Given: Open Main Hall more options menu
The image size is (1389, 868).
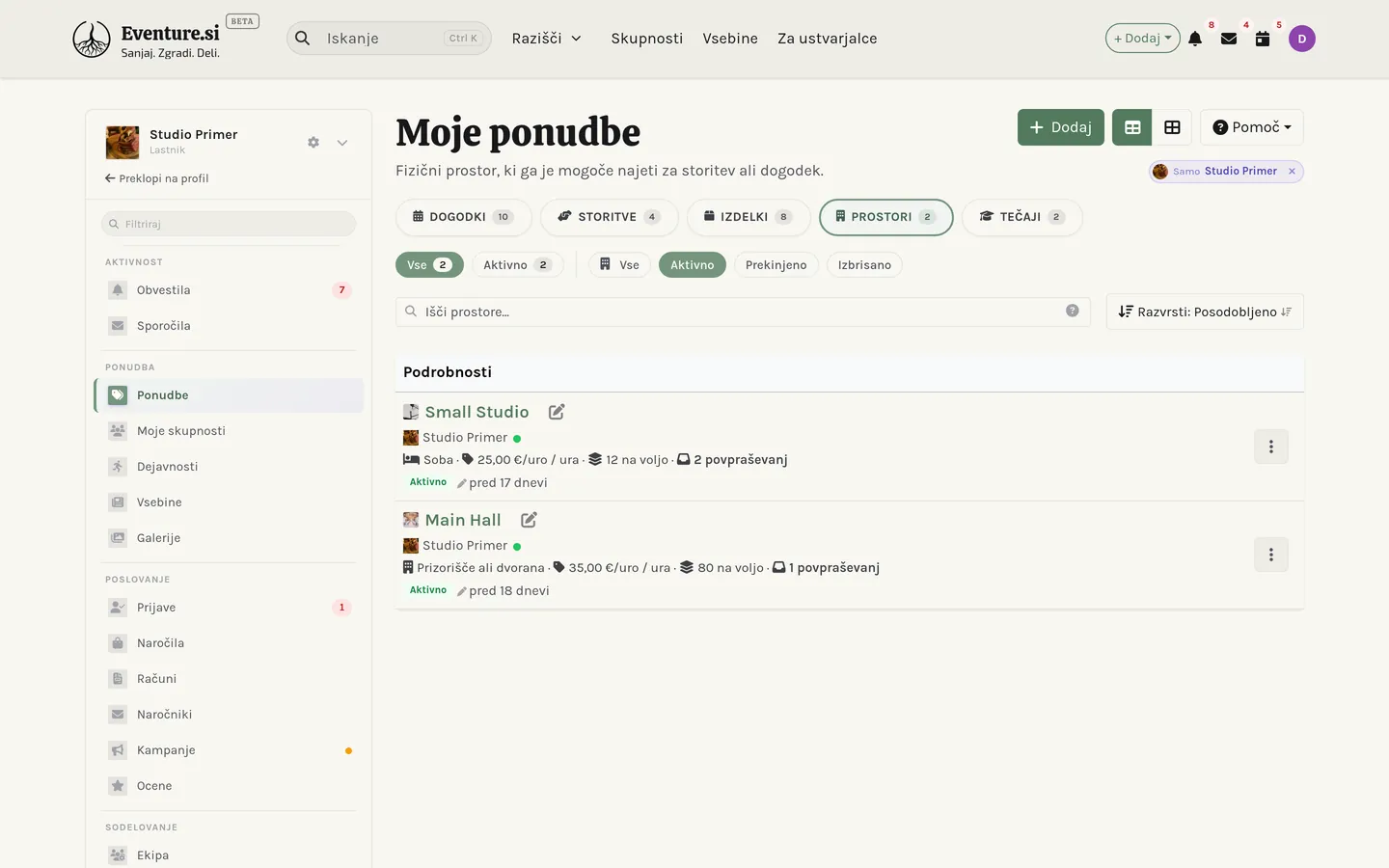Looking at the screenshot, I should point(1271,555).
